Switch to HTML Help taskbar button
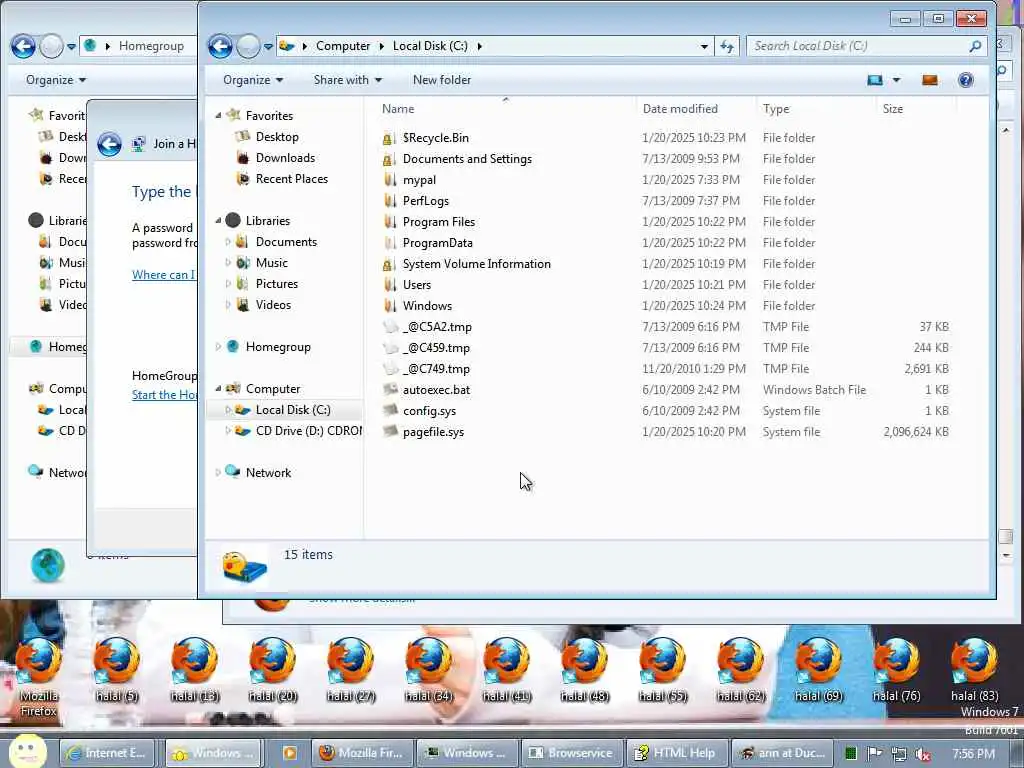Image resolution: width=1024 pixels, height=768 pixels. (677, 753)
